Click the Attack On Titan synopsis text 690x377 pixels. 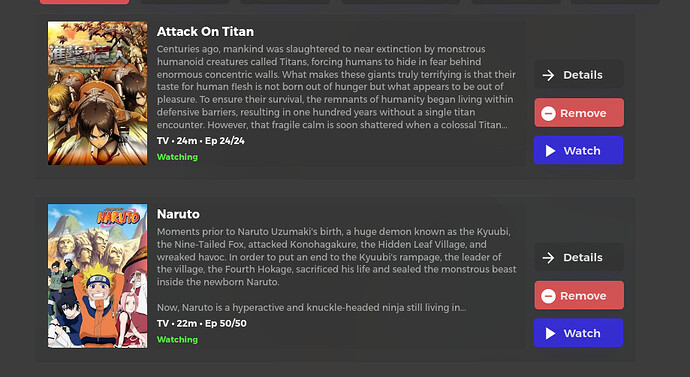pyautogui.click(x=336, y=87)
